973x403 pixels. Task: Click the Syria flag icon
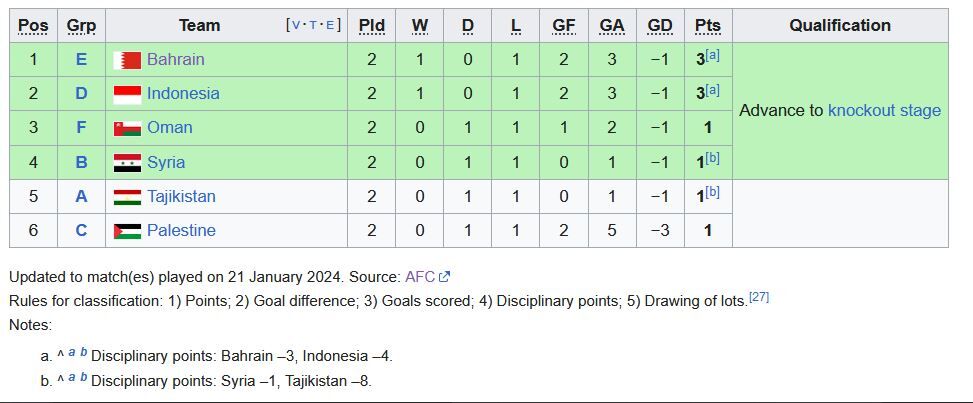(x=127, y=163)
